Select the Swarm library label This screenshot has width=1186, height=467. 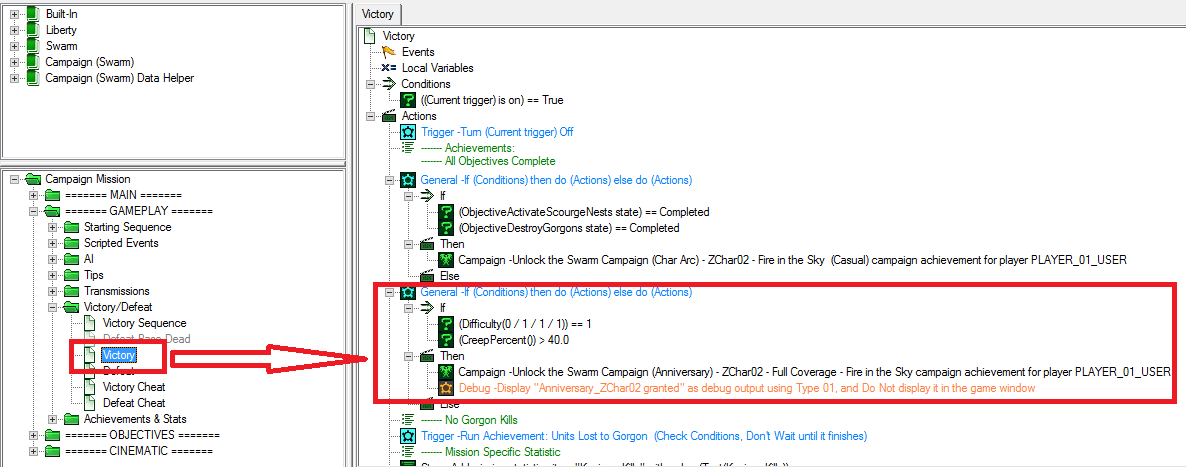pyautogui.click(x=61, y=45)
